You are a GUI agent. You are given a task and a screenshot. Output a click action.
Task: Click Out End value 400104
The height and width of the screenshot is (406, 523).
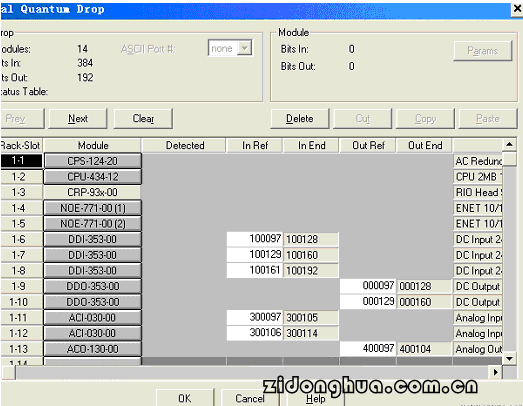coord(424,349)
